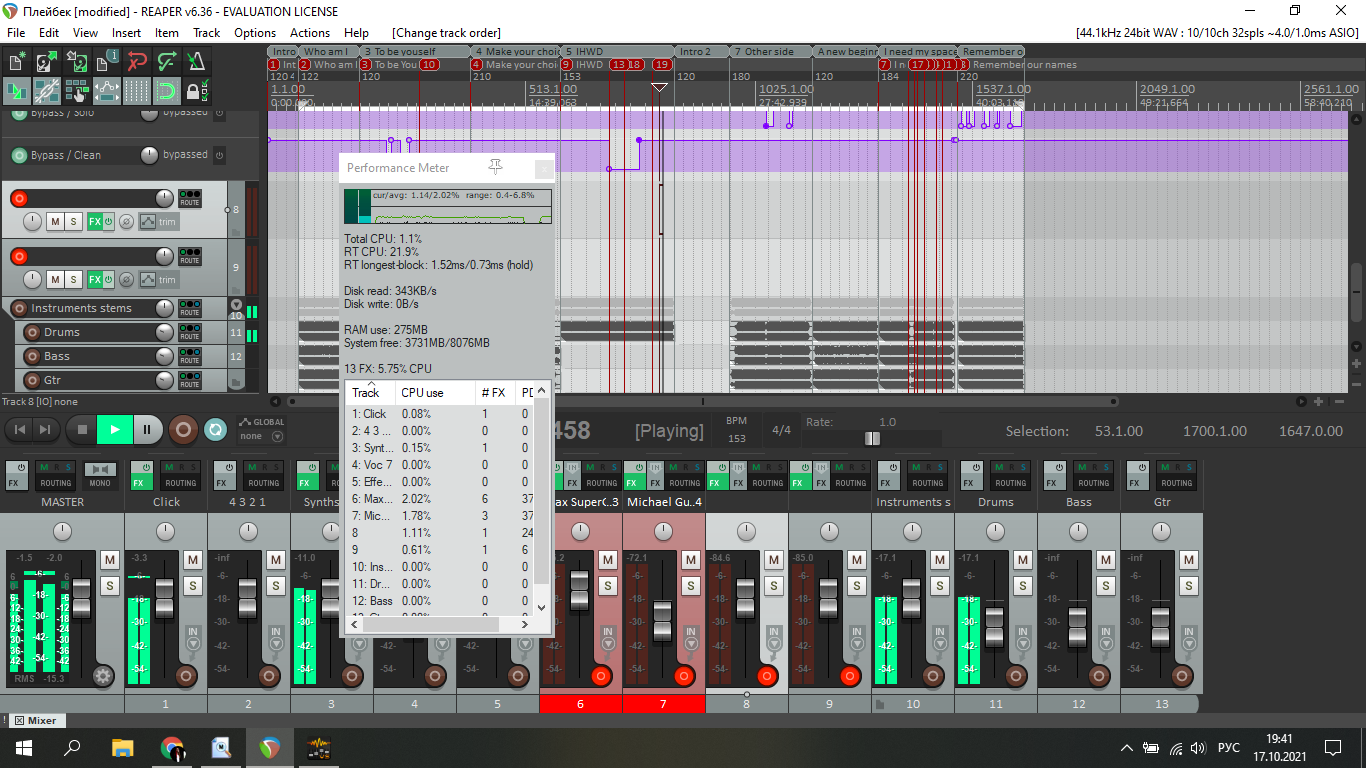Toggle the metronome icon in toolbar
This screenshot has height=768, width=1366.
[x=198, y=62]
